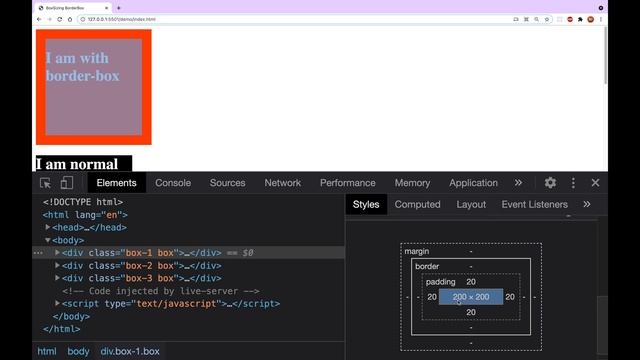Select the closing html tag
This screenshot has width=640, height=360.
click(x=62, y=329)
